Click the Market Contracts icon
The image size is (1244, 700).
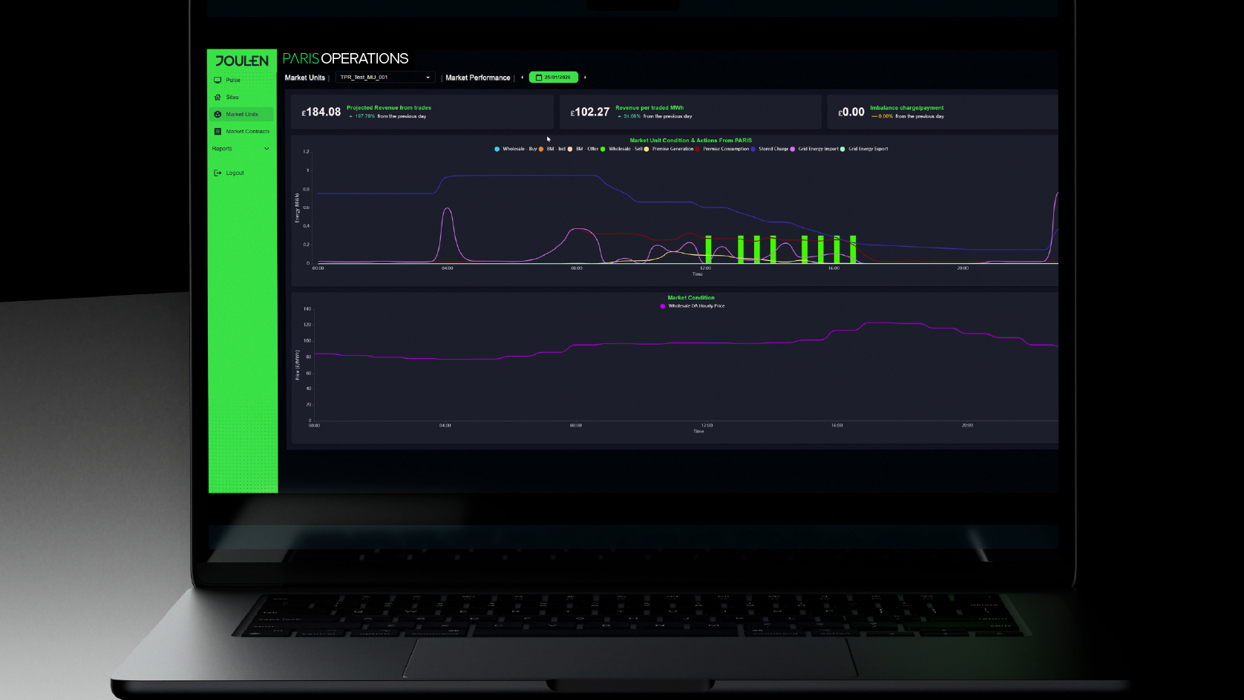click(218, 131)
